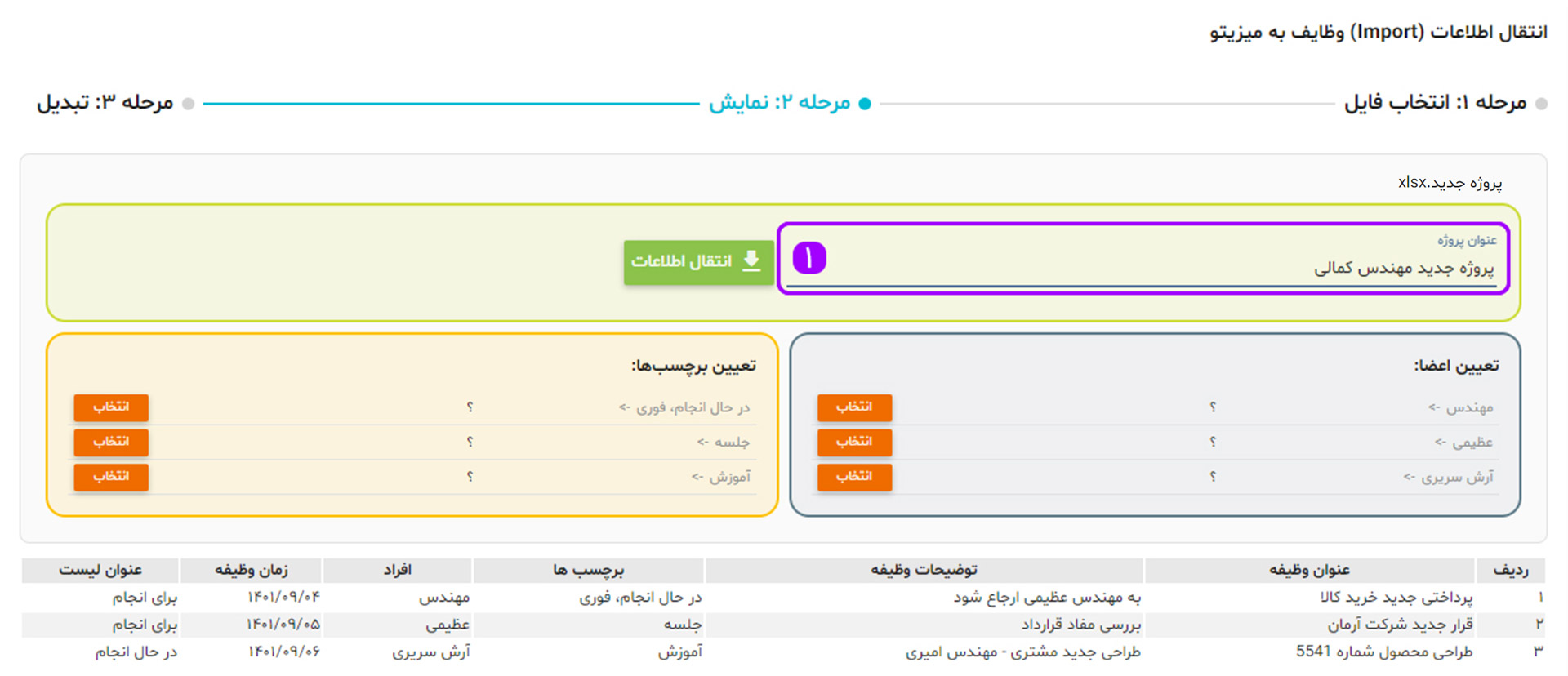Click آرش سریری in the table's افراد column

[x=431, y=652]
